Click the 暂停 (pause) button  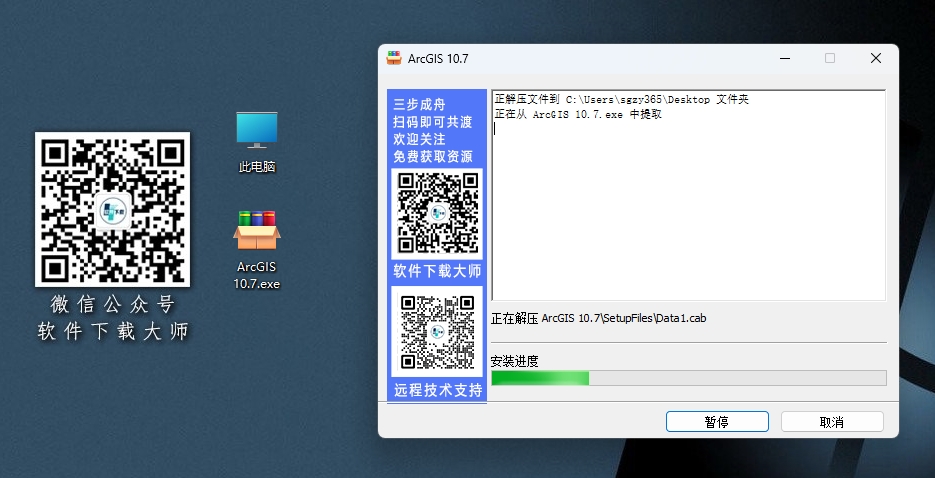point(717,422)
